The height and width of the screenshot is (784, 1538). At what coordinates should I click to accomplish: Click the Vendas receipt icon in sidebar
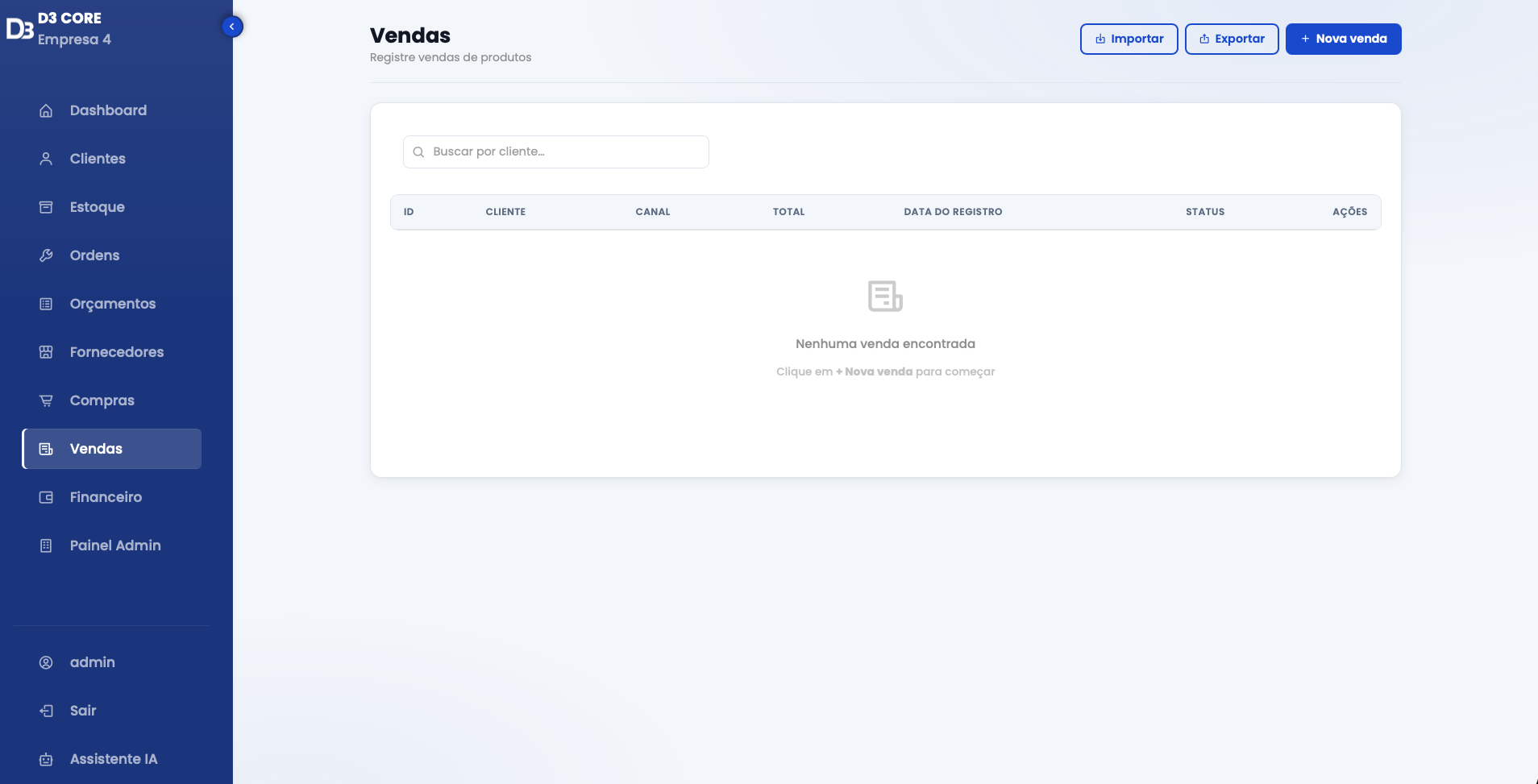(46, 449)
